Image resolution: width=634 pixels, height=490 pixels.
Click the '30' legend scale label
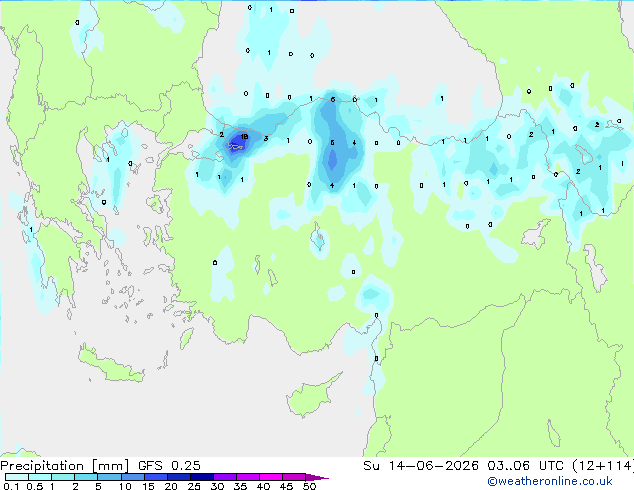[x=217, y=486]
